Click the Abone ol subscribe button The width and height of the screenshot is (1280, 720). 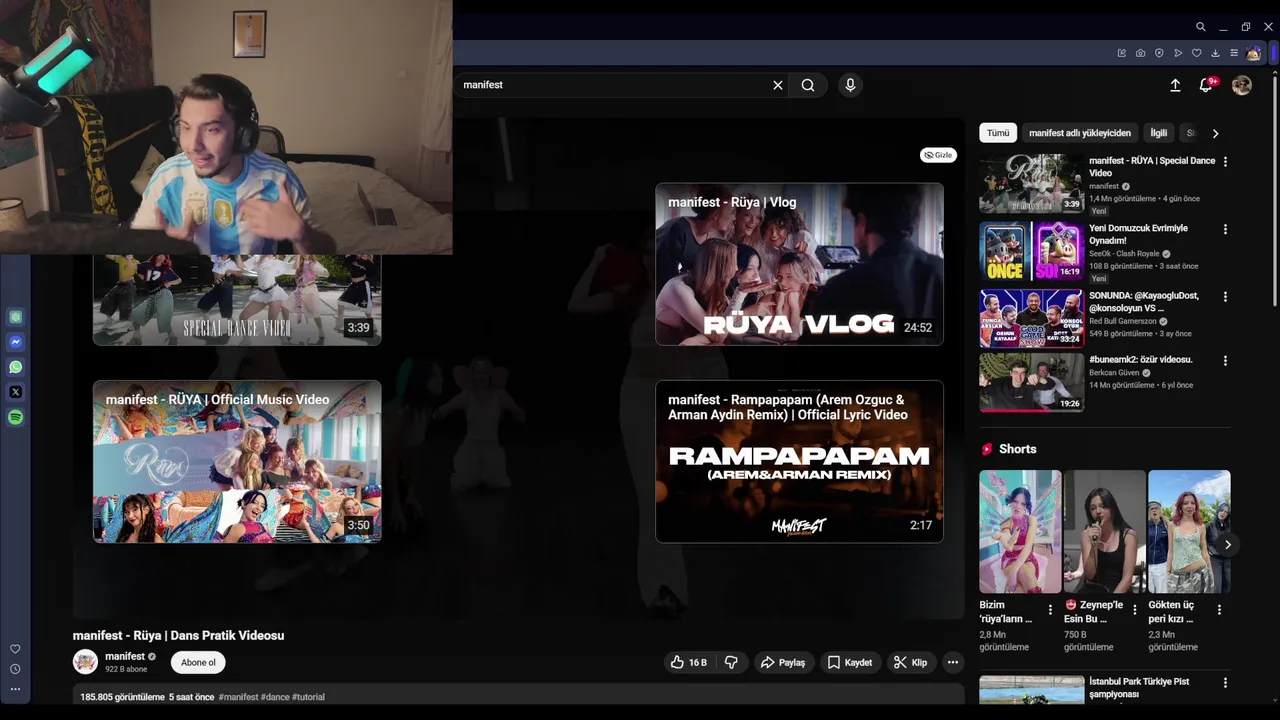[x=198, y=662]
